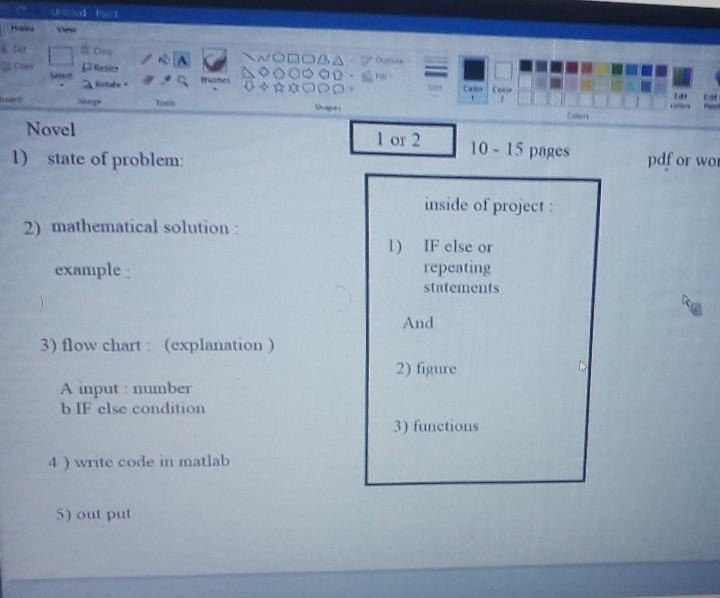Select the Fill with color bucket tool
This screenshot has width=720, height=598.
[x=163, y=60]
